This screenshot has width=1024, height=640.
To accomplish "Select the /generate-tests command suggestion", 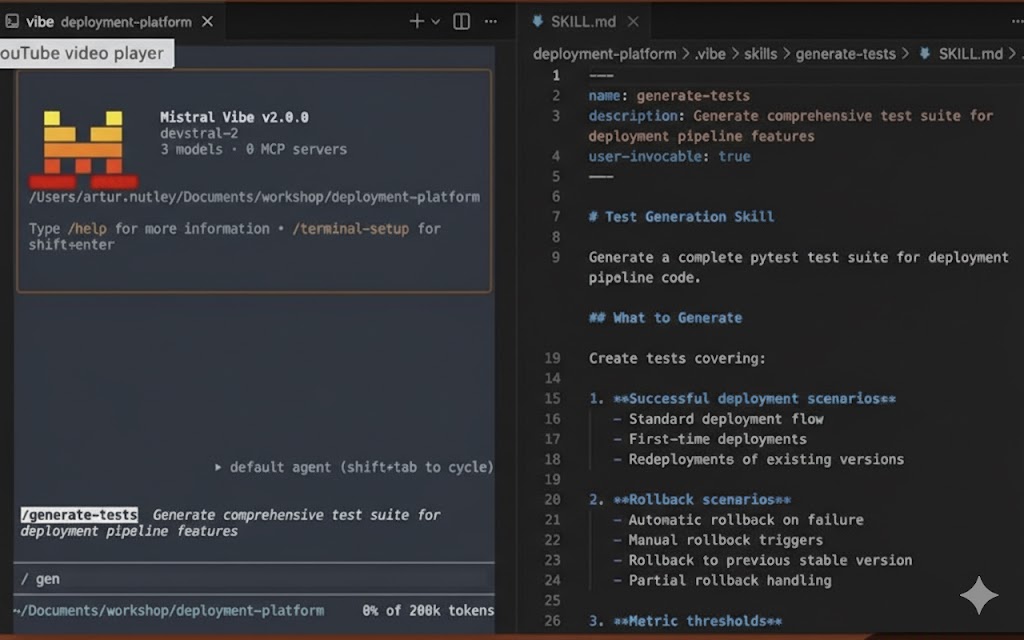I will click(80, 515).
